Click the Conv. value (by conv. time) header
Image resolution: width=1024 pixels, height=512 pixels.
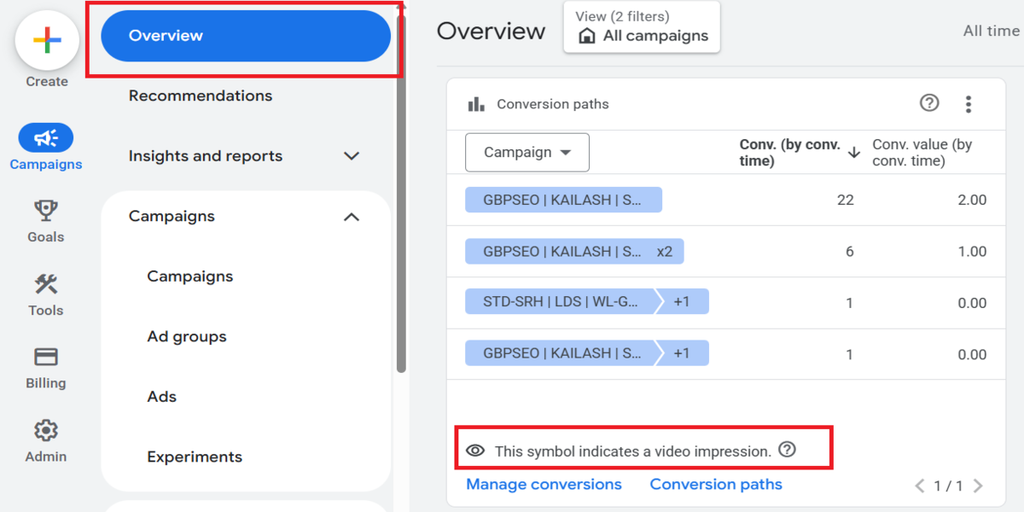click(922, 153)
